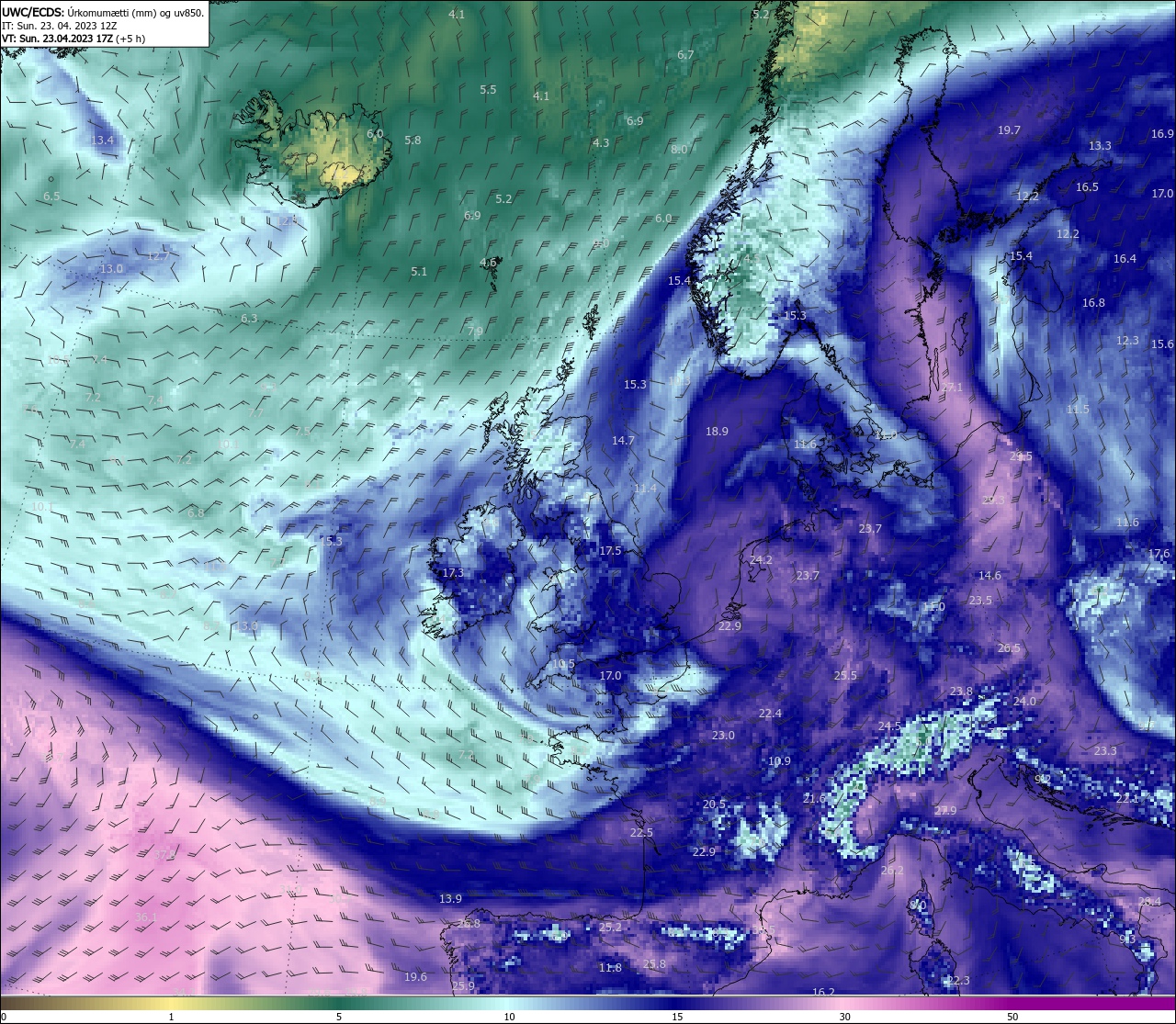The image size is (1176, 1024).
Task: Click the map value '22.3' near Sardinia
Action: (958, 981)
